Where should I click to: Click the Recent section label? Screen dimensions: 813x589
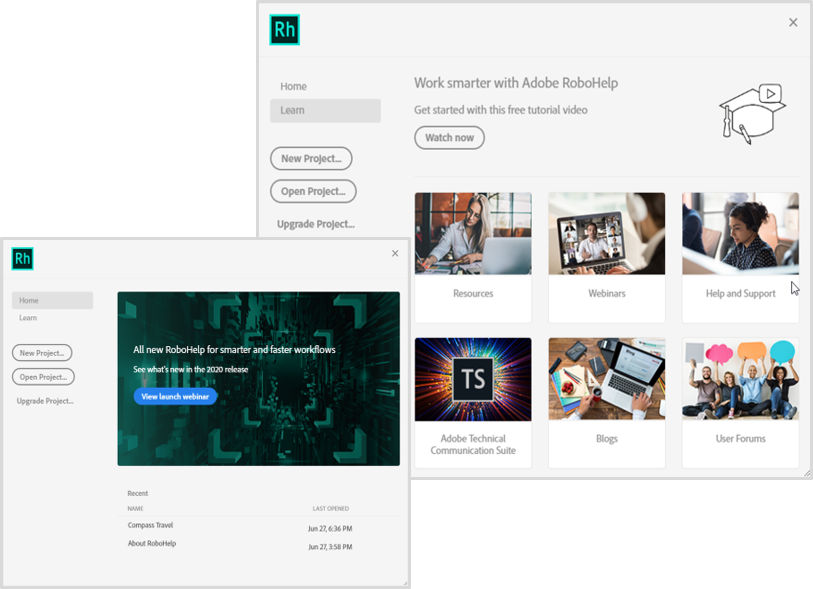point(137,493)
